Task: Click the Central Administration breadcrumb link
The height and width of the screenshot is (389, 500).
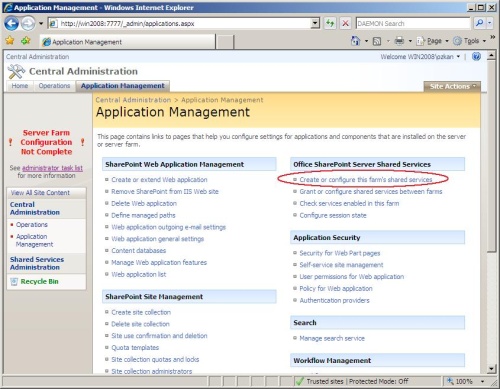Action: 133,100
